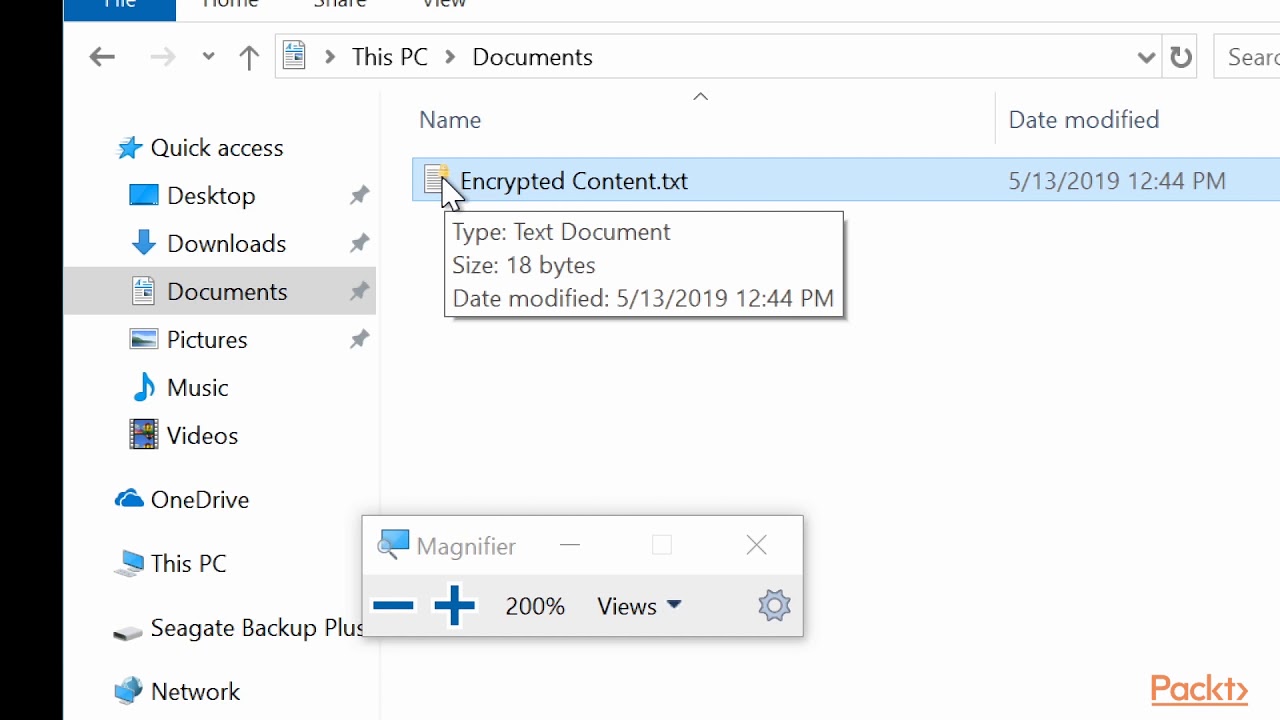Click the Back navigation arrow

click(102, 57)
